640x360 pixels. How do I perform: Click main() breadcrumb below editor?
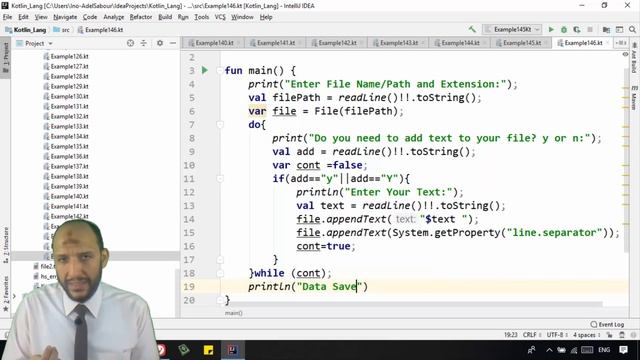pos(233,313)
